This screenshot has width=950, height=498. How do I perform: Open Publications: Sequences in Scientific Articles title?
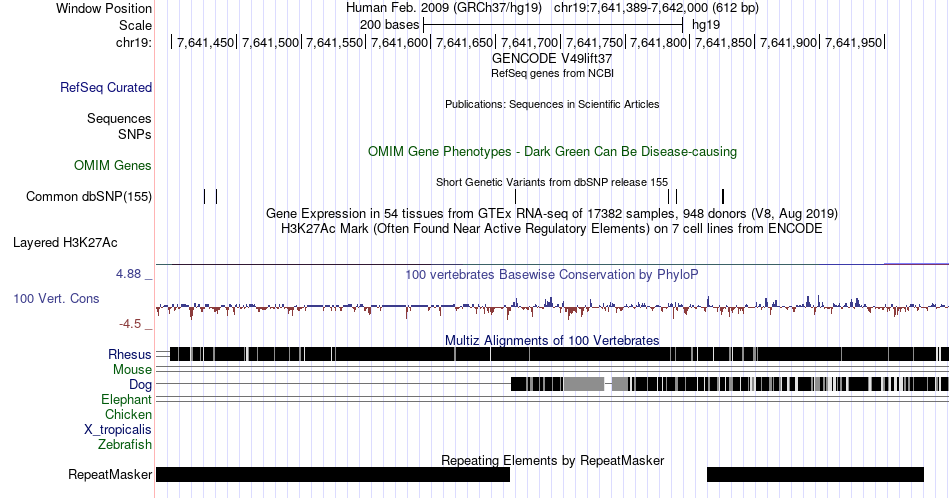[x=552, y=104]
